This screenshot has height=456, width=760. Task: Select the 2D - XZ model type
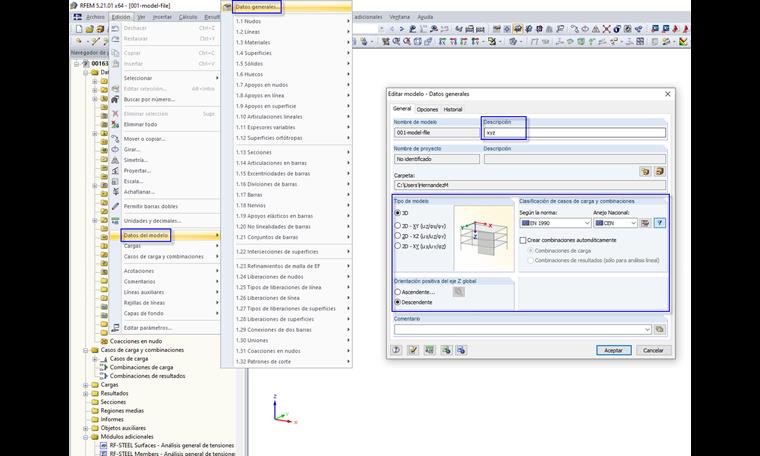pyautogui.click(x=397, y=236)
